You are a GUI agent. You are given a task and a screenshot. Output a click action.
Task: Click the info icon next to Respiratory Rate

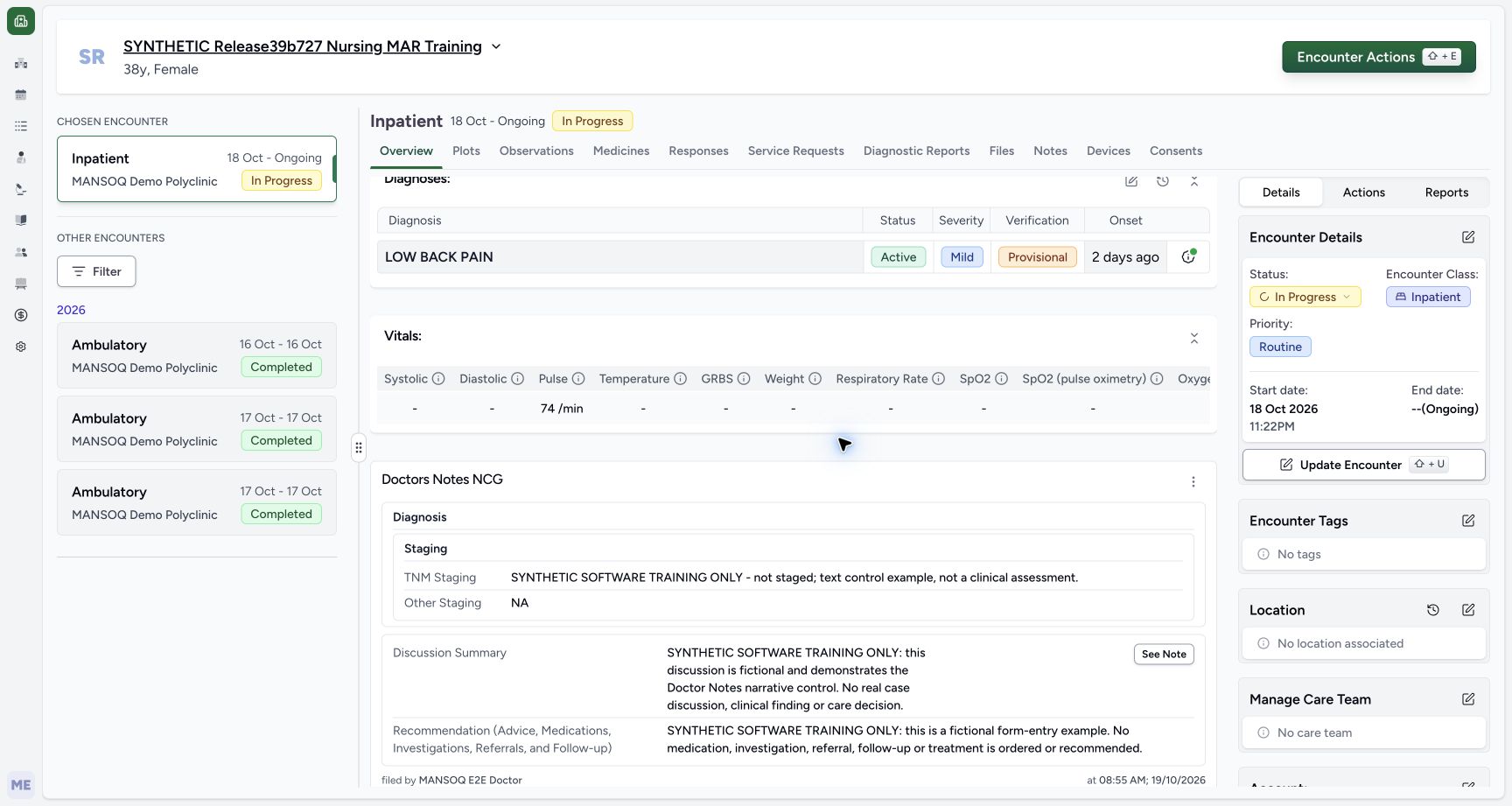click(x=938, y=379)
